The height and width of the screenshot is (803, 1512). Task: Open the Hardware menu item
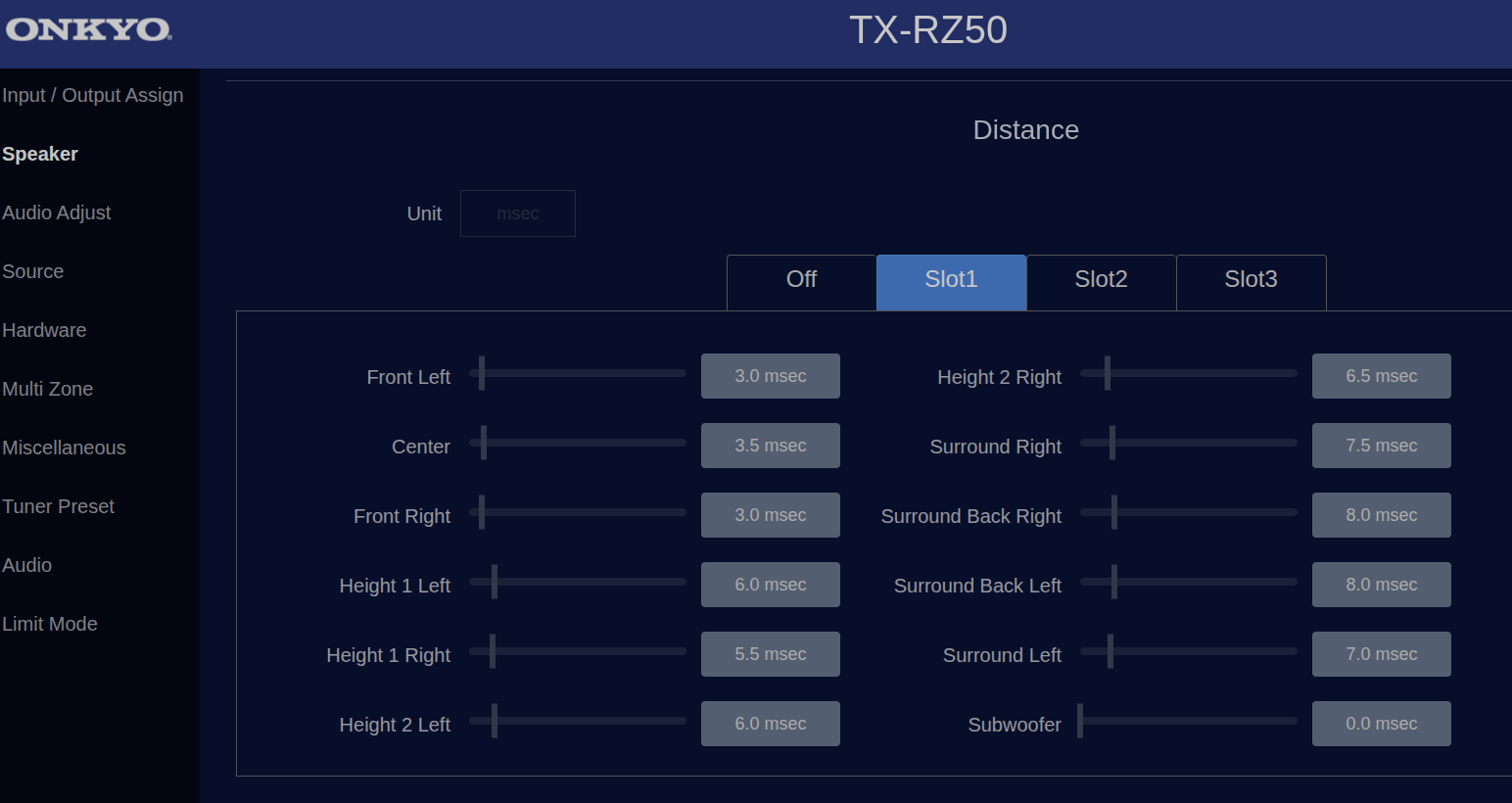pyautogui.click(x=44, y=330)
